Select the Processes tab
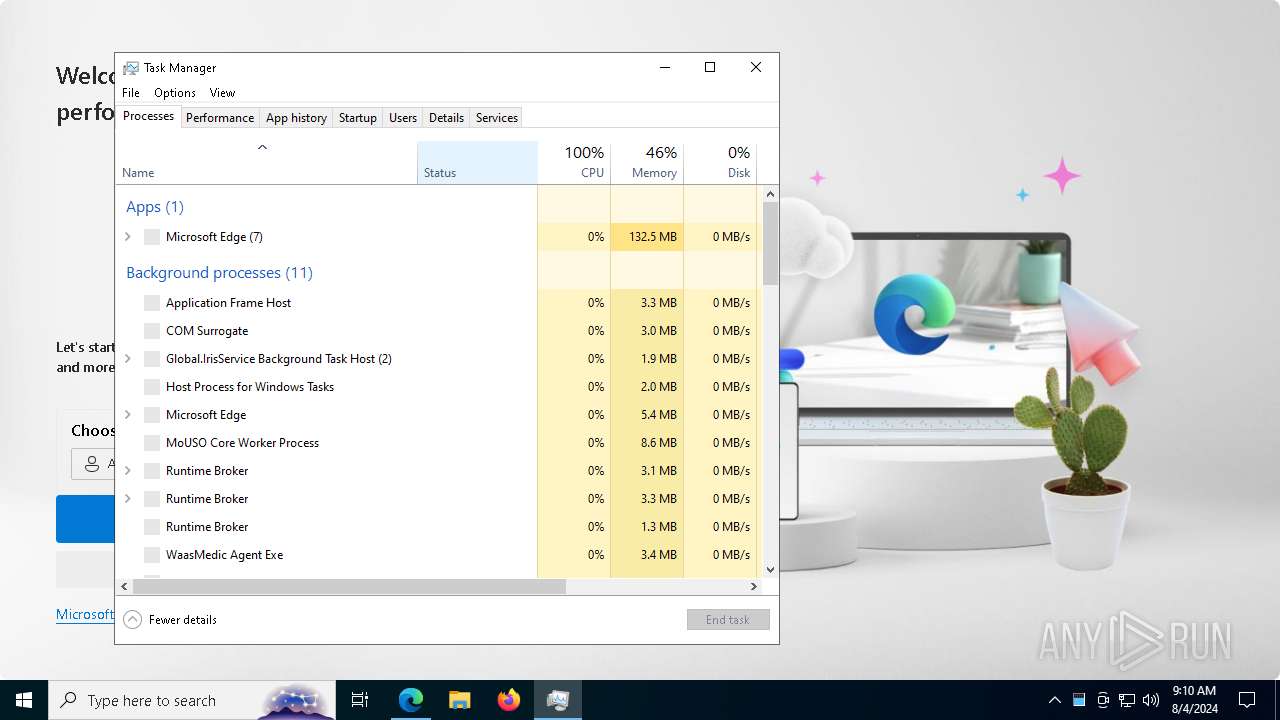The height and width of the screenshot is (720, 1280). tap(148, 116)
